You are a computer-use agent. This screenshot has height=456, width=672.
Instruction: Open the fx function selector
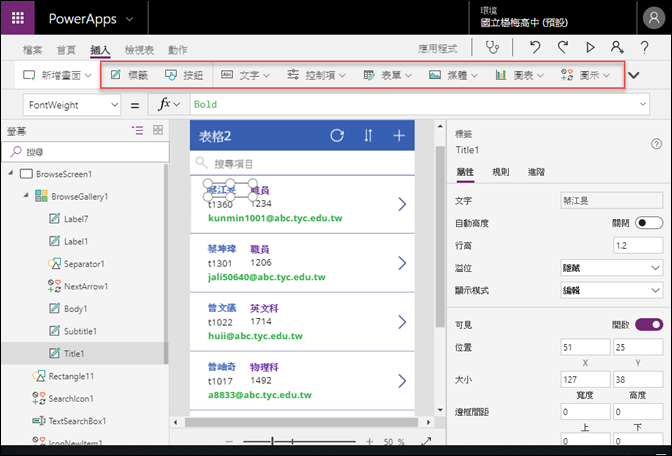click(169, 105)
